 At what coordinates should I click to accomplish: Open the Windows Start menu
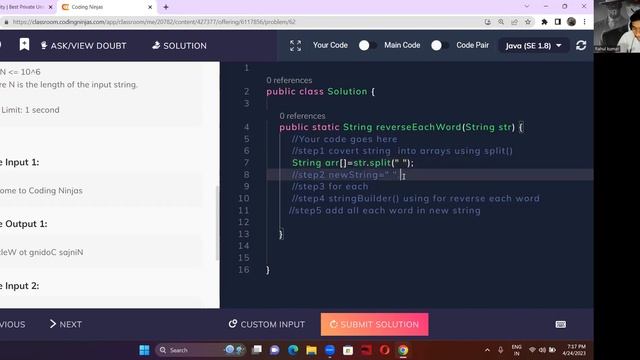point(144,350)
